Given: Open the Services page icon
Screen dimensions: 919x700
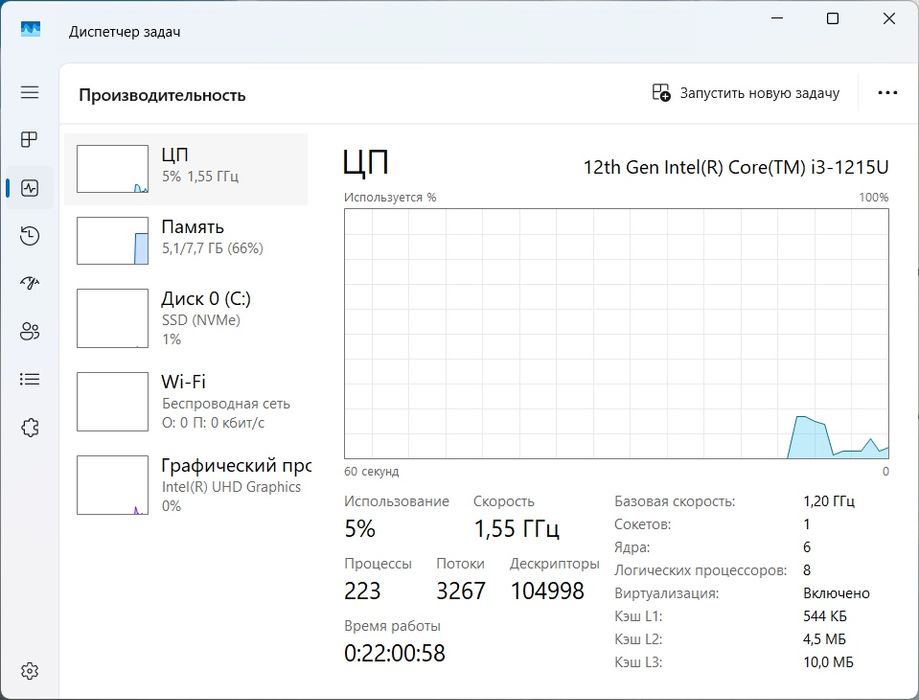Looking at the screenshot, I should tap(30, 428).
